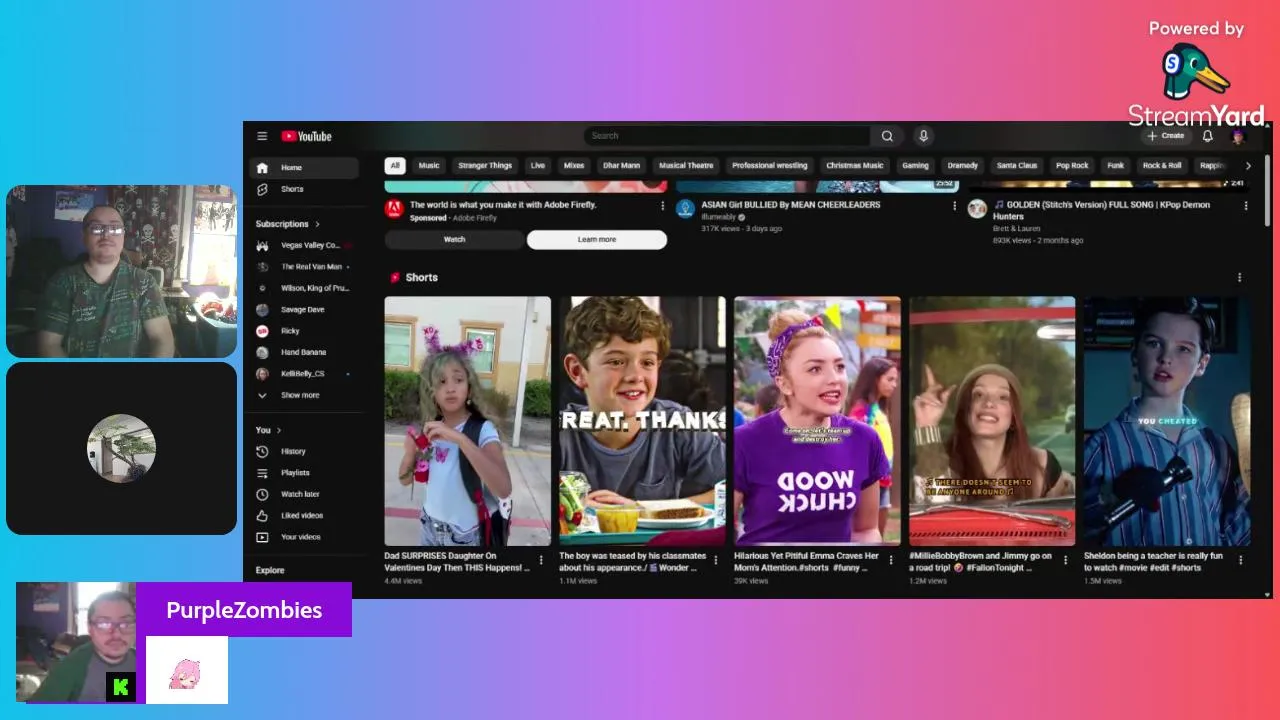Select the Dramedy filter chip
Screen dimensions: 1280x720
963,166
